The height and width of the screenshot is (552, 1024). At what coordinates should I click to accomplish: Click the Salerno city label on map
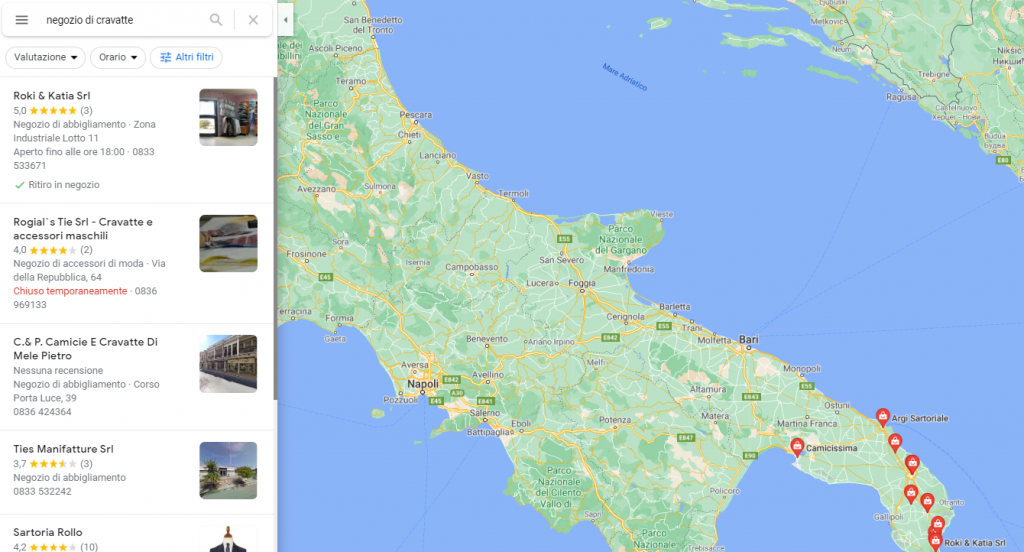click(485, 413)
